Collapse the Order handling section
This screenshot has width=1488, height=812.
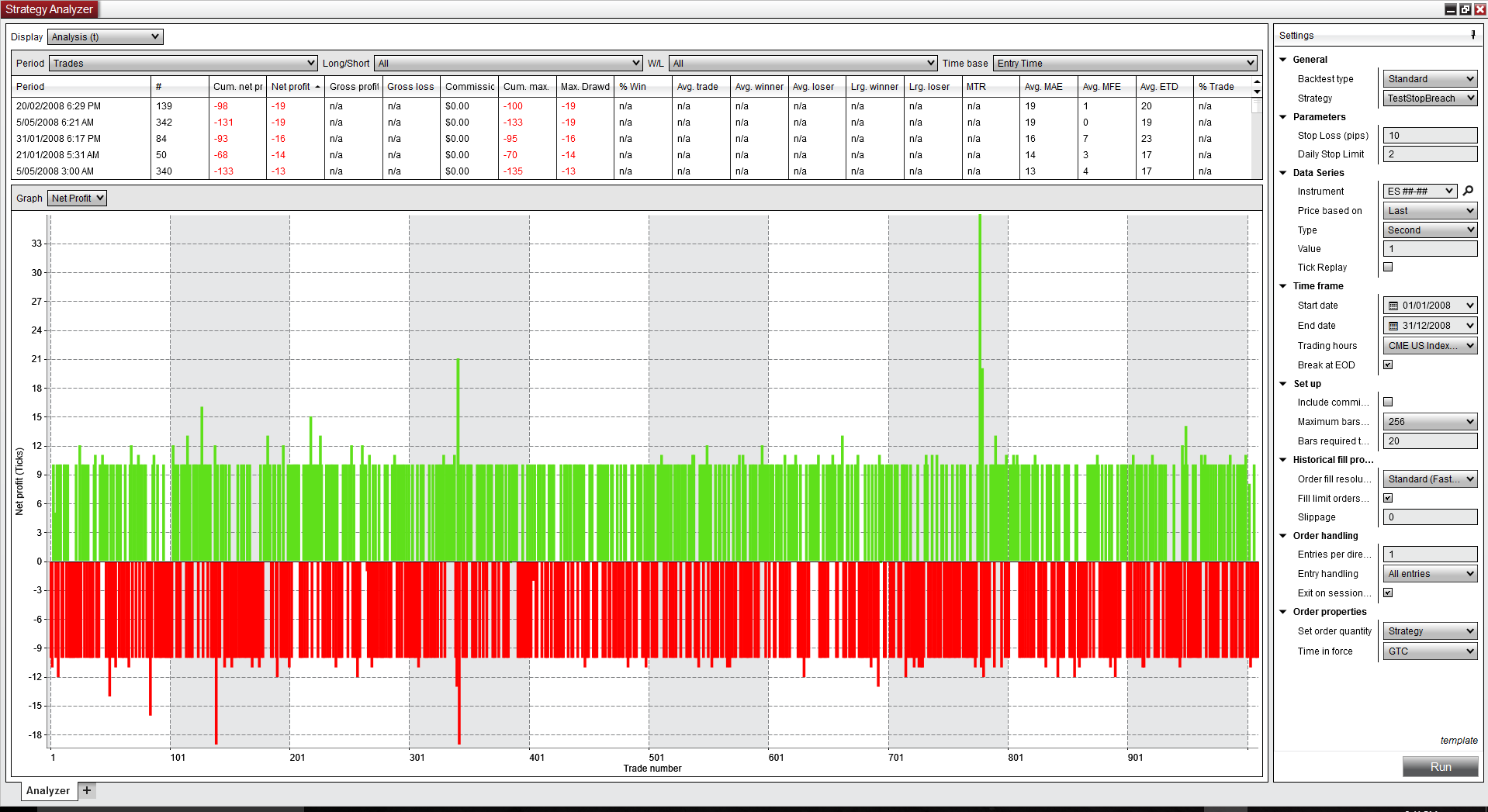[1283, 536]
